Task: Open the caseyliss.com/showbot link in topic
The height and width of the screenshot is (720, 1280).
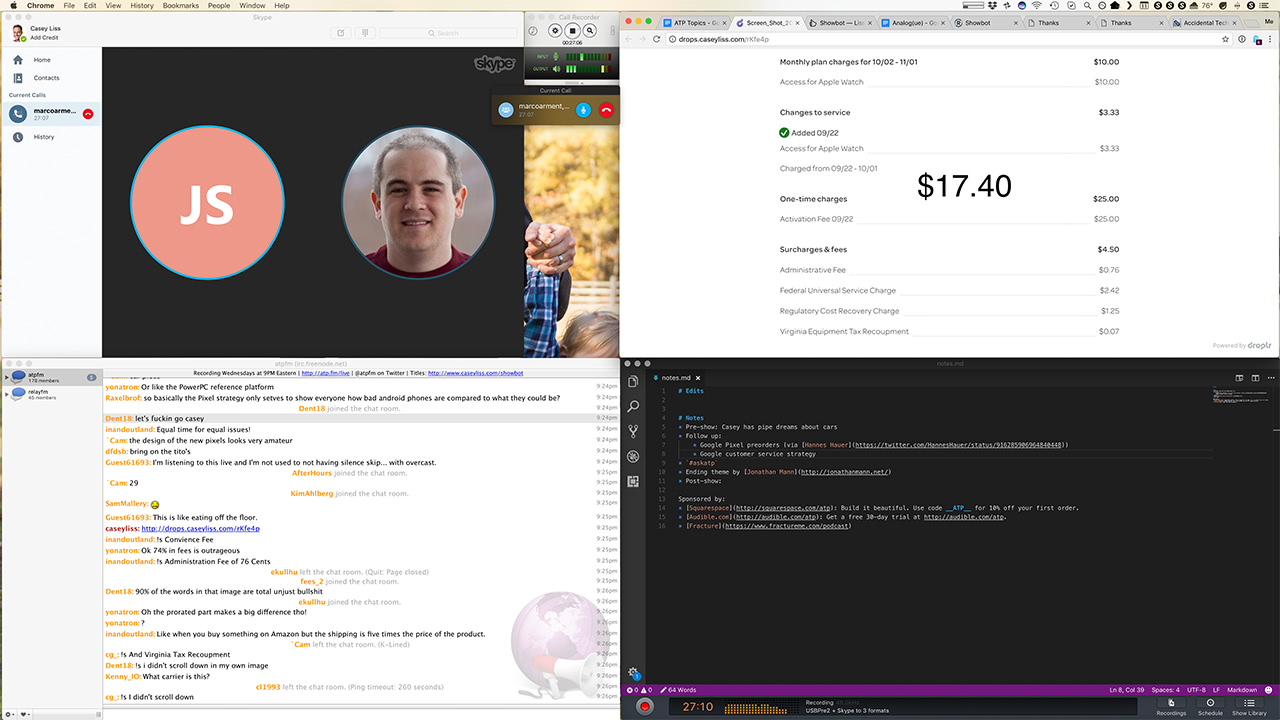Action: coord(475,373)
